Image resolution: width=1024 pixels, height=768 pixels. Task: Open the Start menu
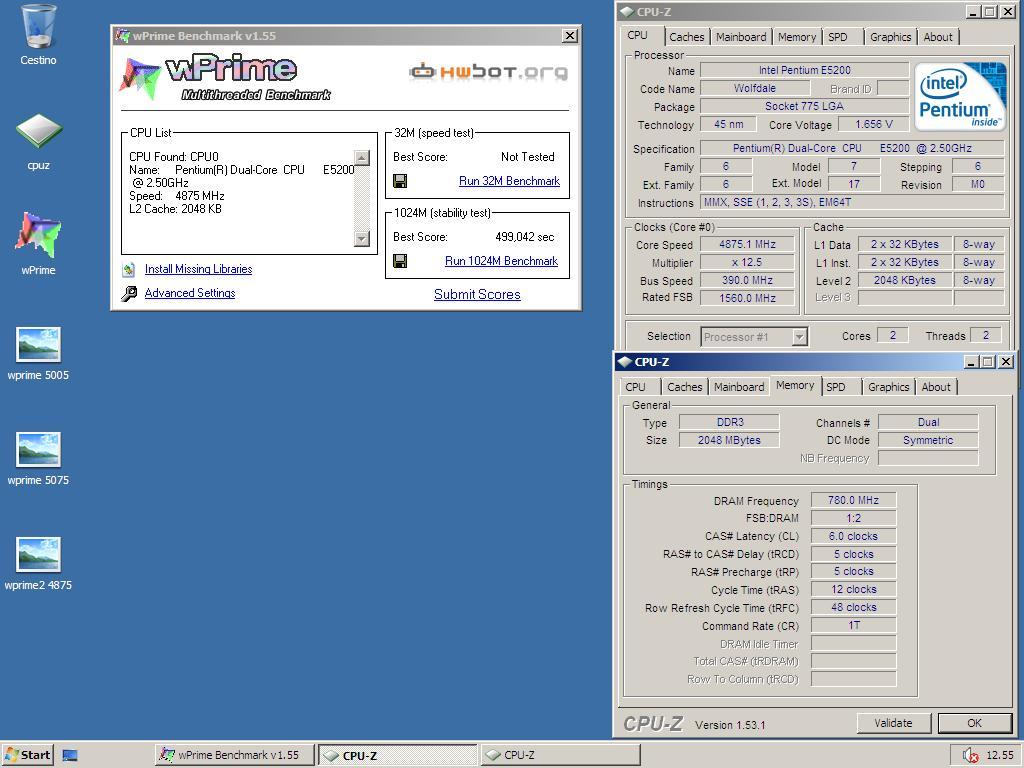[x=27, y=755]
